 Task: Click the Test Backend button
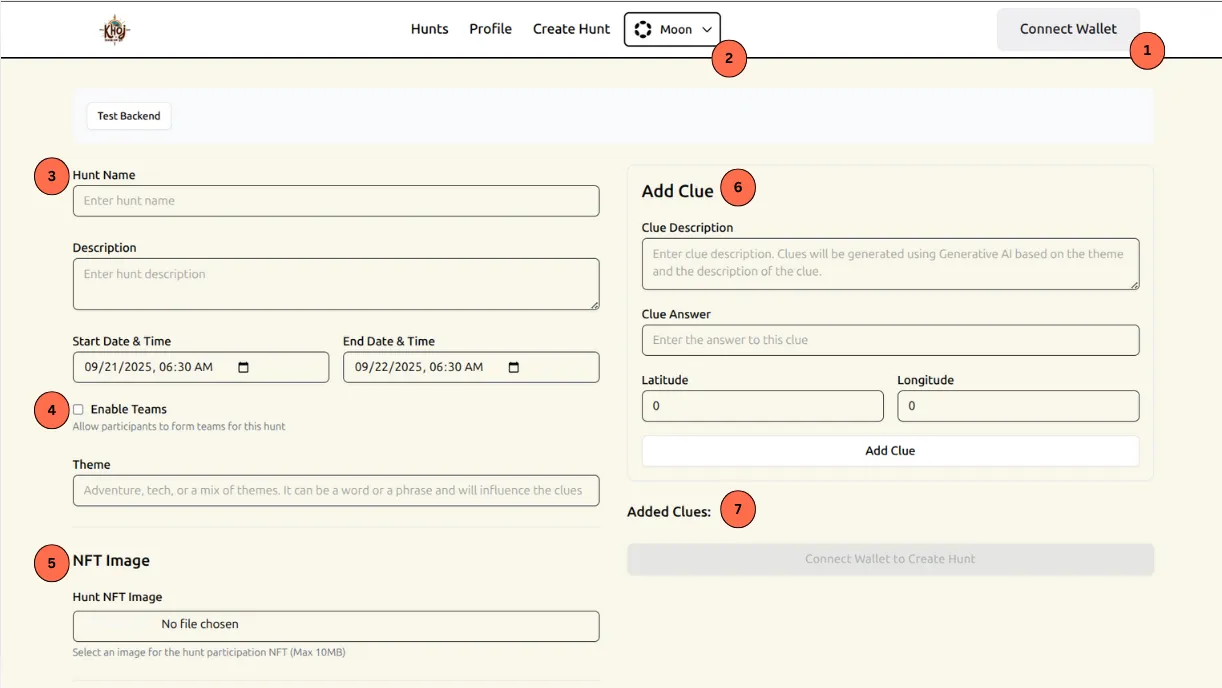129,116
